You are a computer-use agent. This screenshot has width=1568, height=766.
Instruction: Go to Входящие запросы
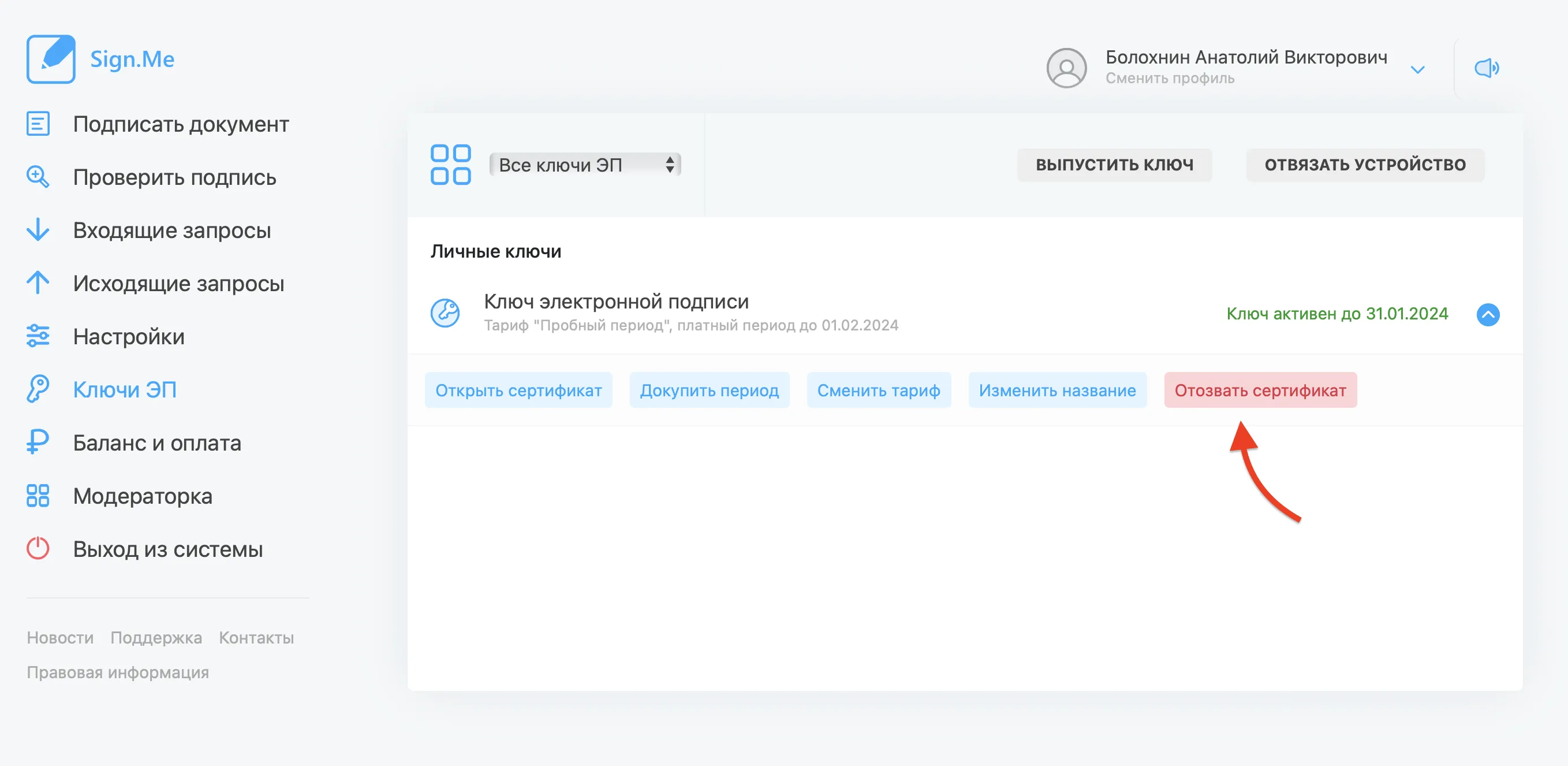coord(171,229)
